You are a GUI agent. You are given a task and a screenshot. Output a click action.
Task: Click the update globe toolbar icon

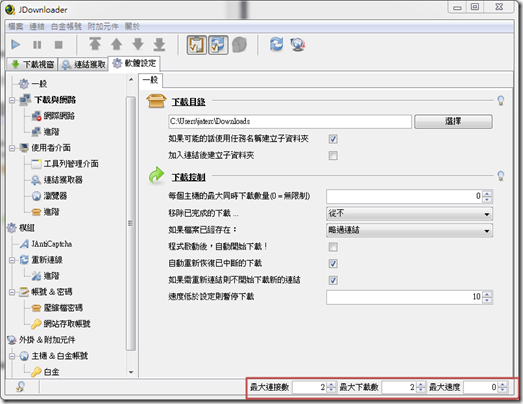point(298,44)
